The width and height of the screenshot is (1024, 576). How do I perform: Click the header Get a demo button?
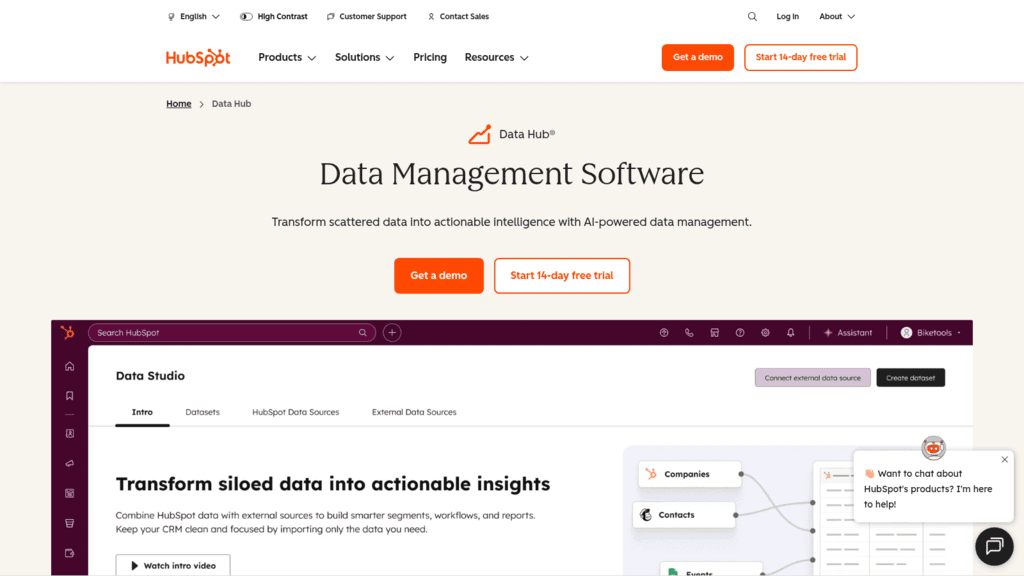tap(697, 57)
